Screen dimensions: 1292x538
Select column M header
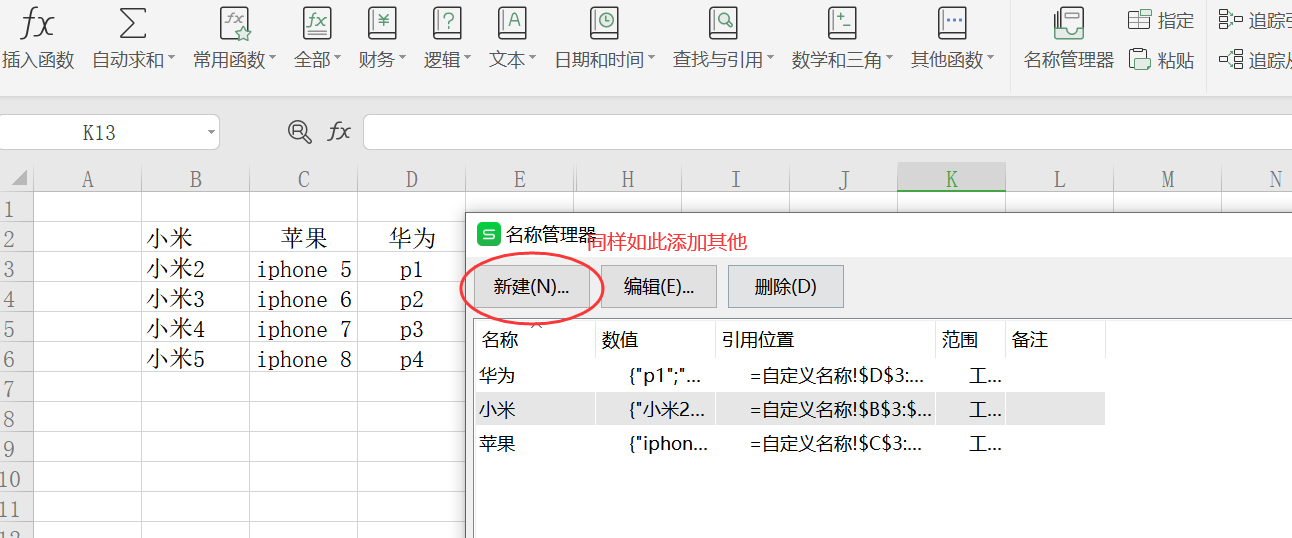[1168, 179]
